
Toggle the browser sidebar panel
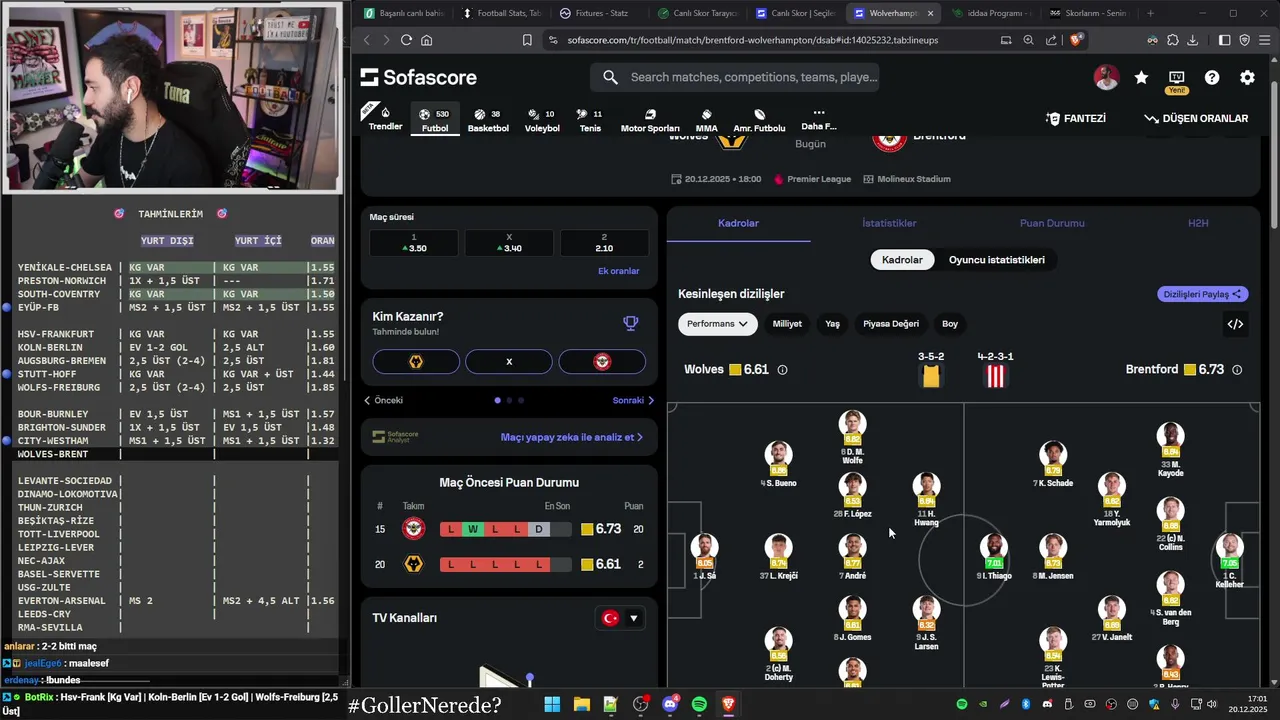click(1224, 40)
